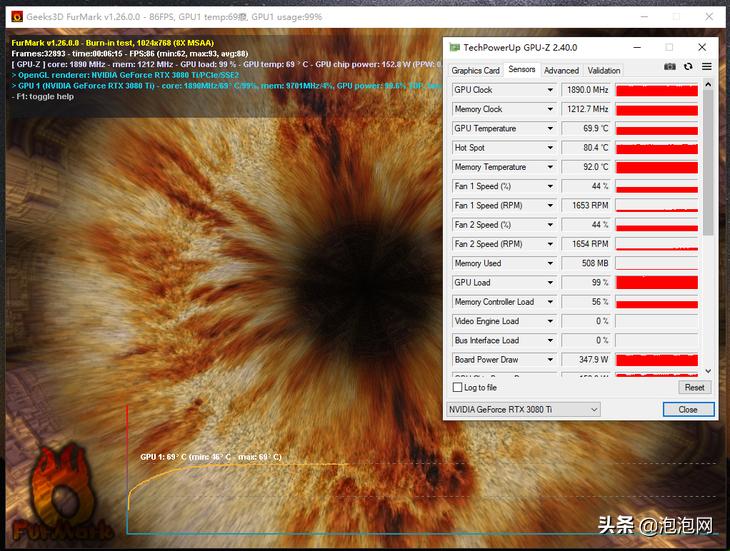Open the Memory Clock sensor dropdown
This screenshot has height=551, width=730.
coord(550,109)
